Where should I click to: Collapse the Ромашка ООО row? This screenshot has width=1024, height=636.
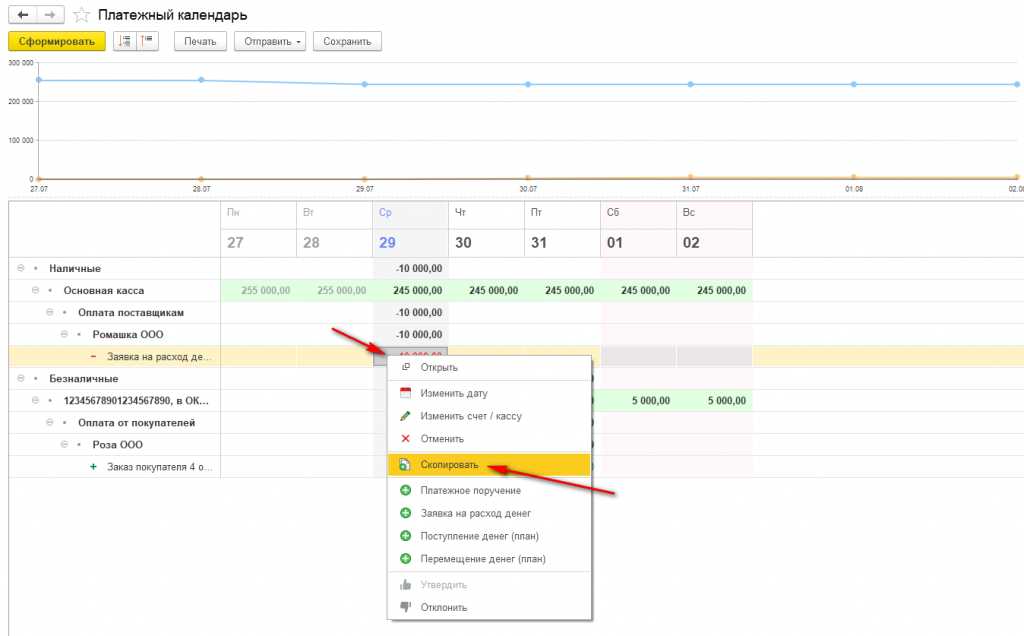point(64,334)
